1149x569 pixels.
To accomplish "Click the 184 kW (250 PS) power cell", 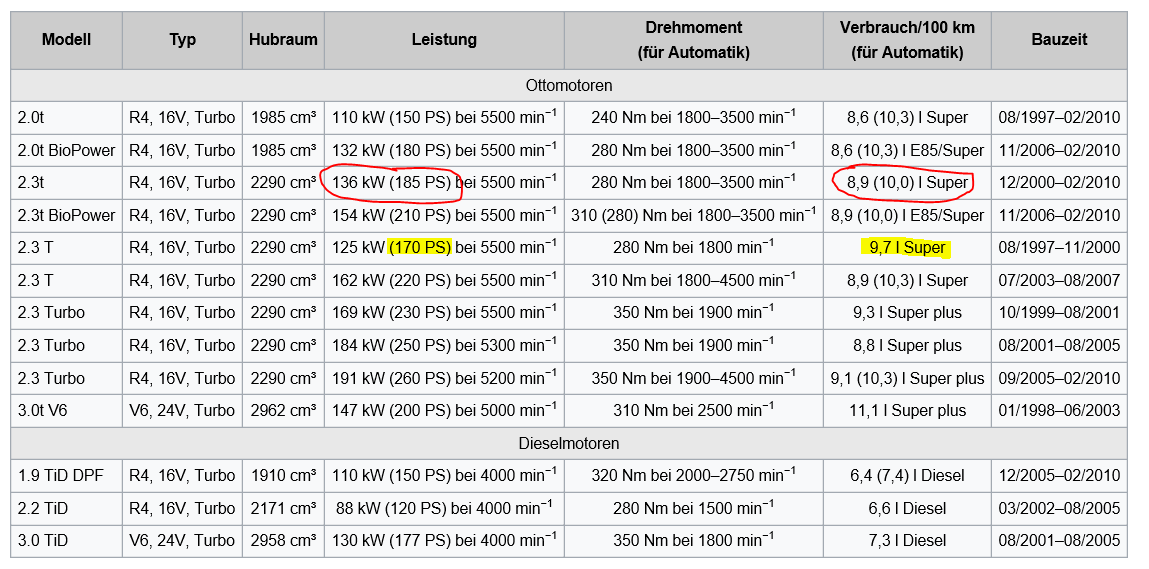I will [x=444, y=345].
